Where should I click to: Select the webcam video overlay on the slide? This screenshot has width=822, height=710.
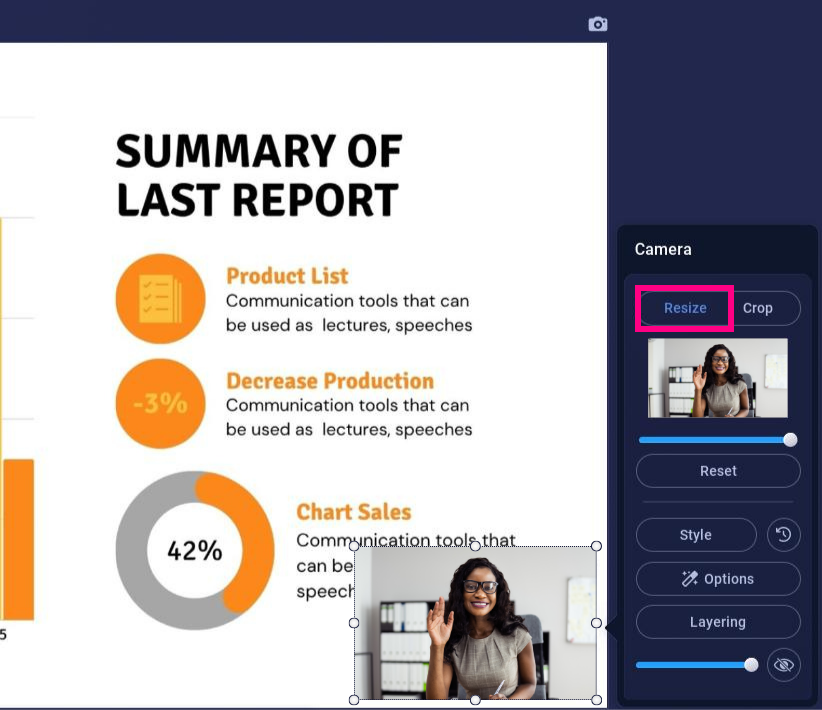click(x=475, y=623)
